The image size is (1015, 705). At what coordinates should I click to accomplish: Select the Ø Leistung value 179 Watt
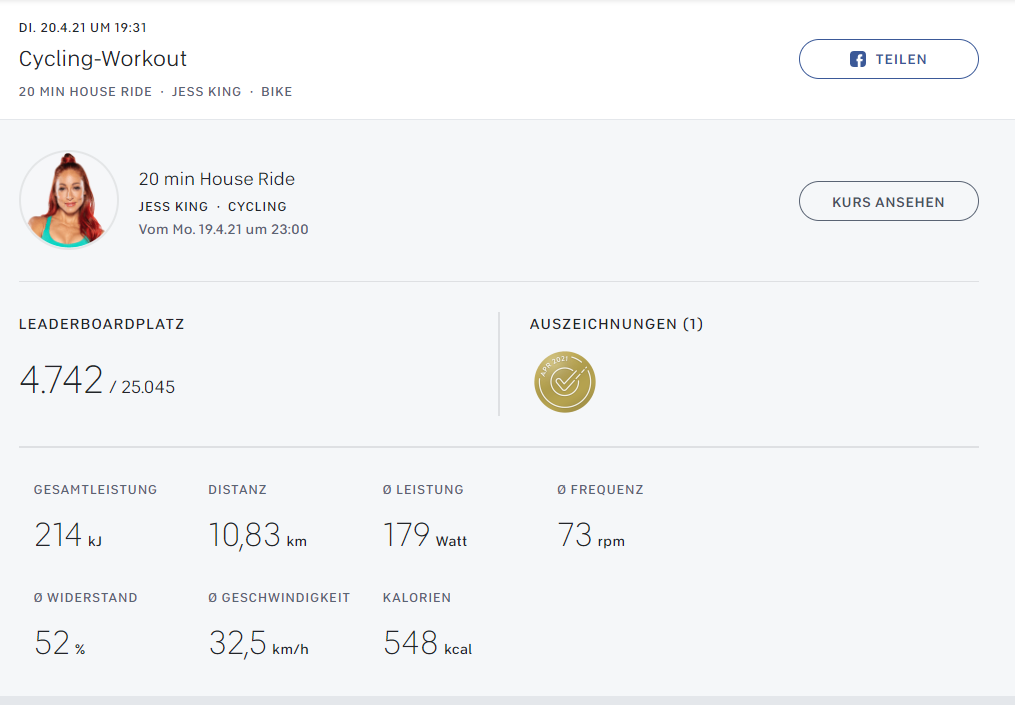point(424,536)
